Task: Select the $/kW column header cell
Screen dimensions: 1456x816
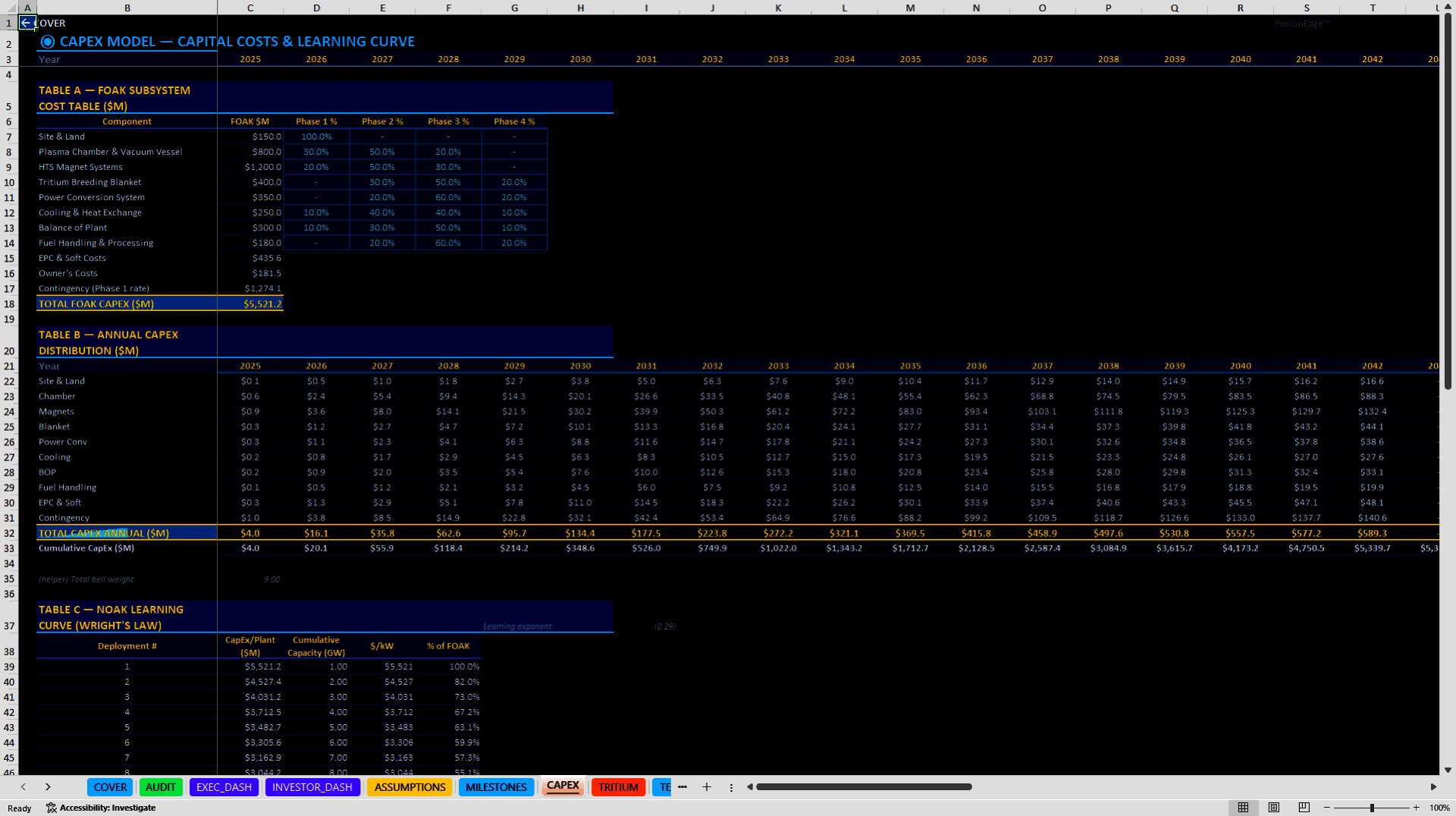Action: point(382,646)
